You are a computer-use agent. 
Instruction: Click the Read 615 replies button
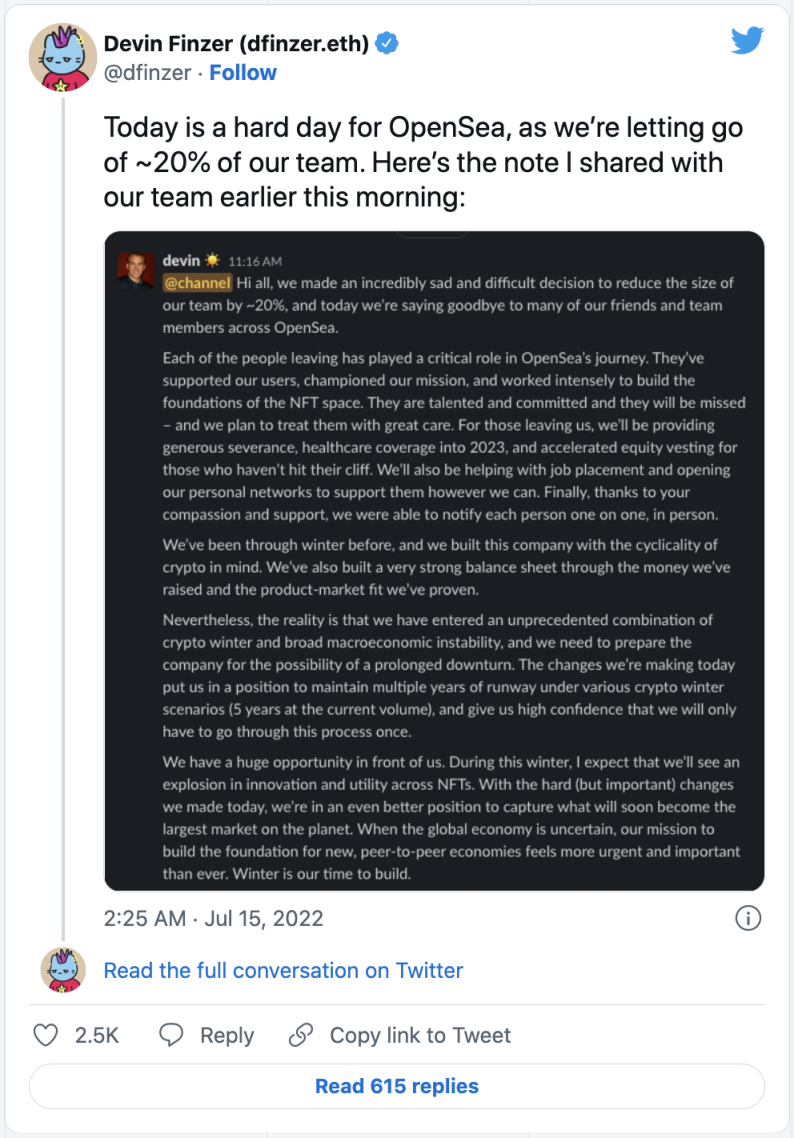tap(397, 1086)
